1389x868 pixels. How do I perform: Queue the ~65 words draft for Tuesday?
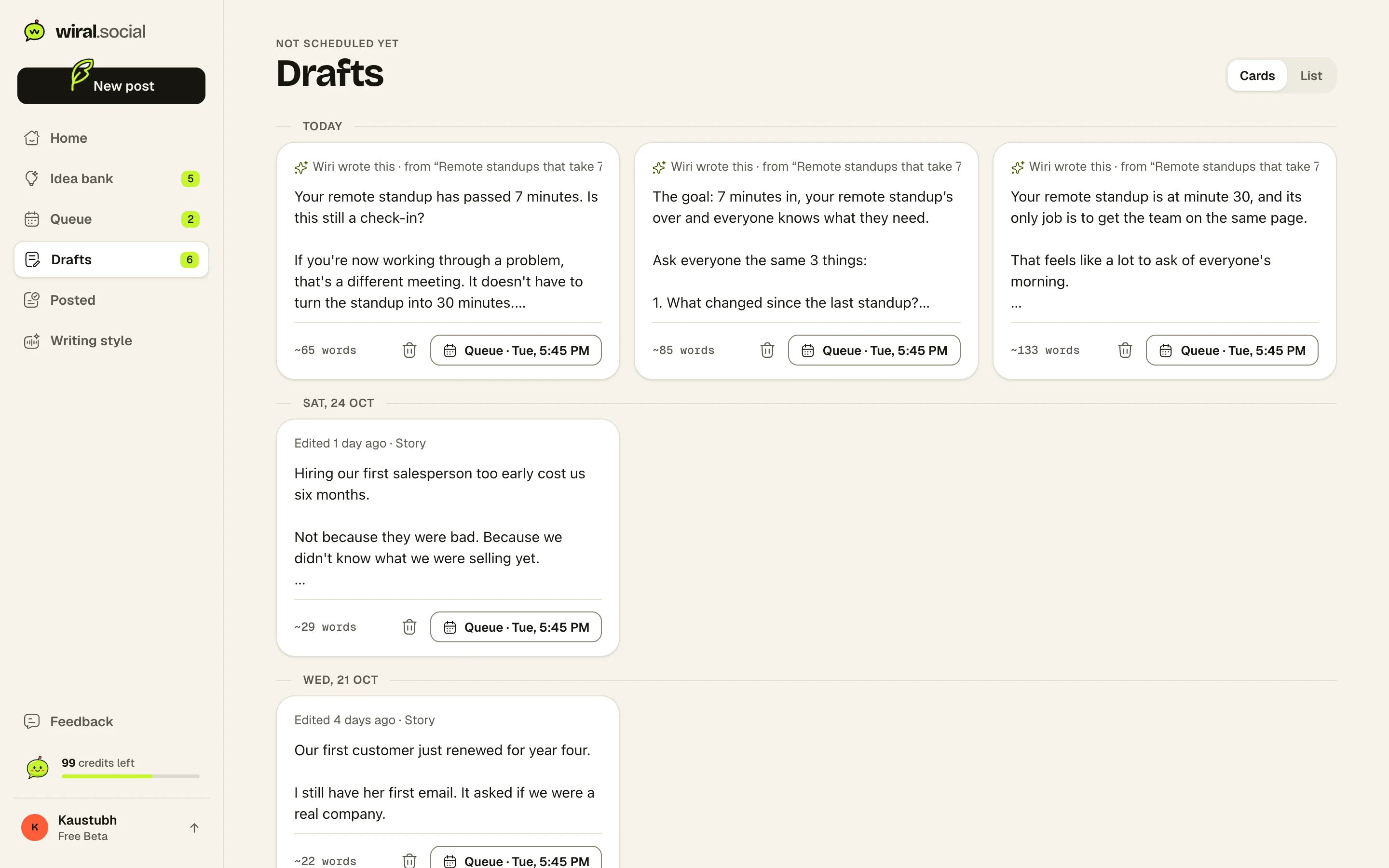pos(516,350)
